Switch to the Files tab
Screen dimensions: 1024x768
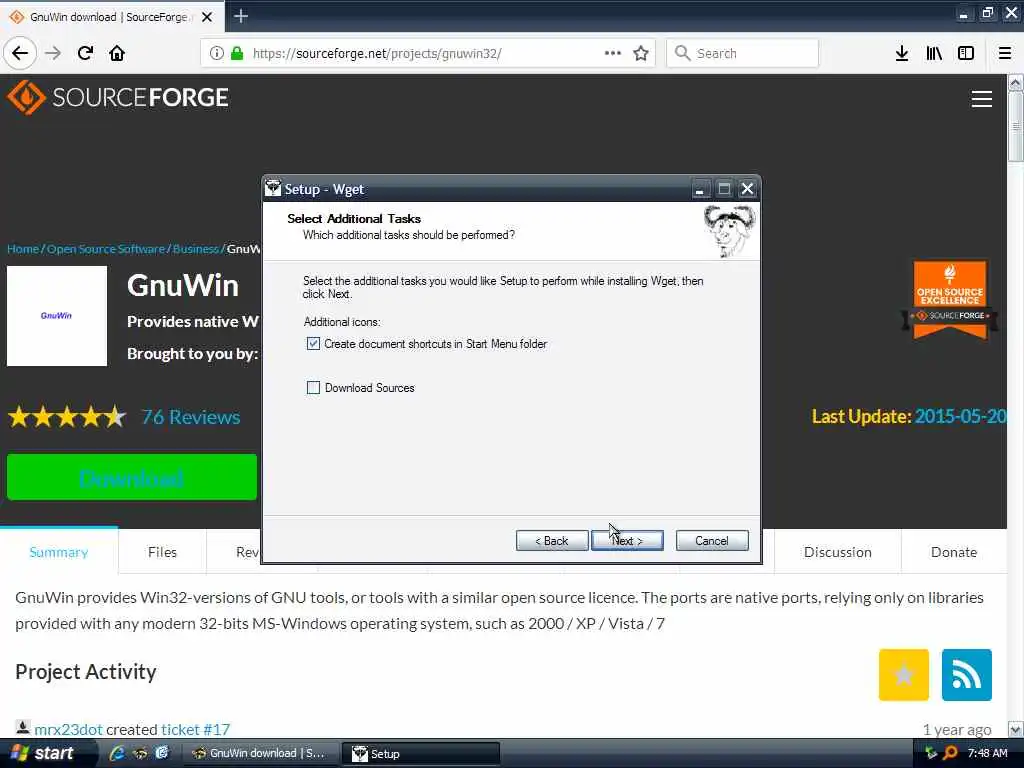pos(162,552)
